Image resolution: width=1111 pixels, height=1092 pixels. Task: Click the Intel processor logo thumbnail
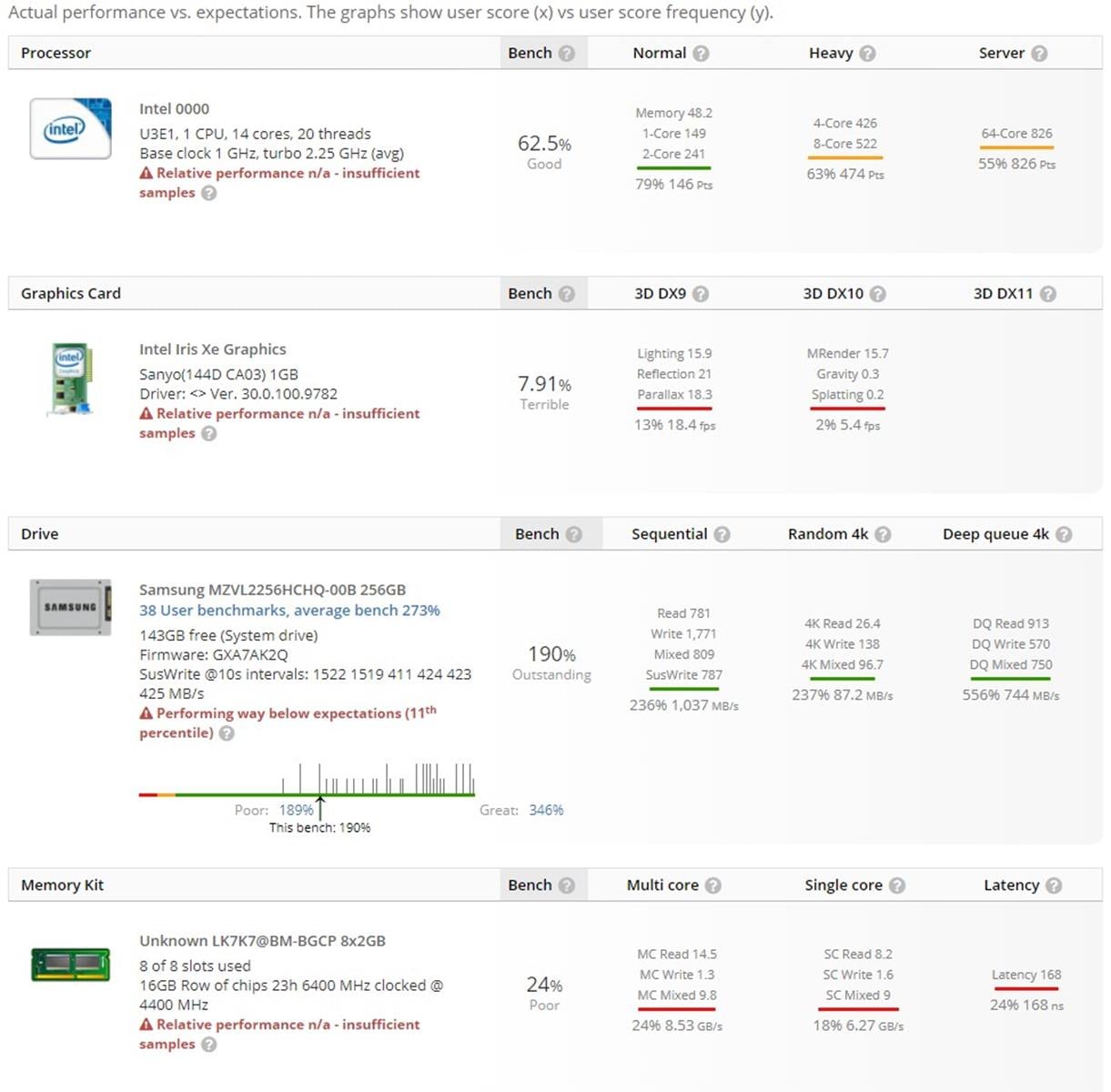pos(71,128)
